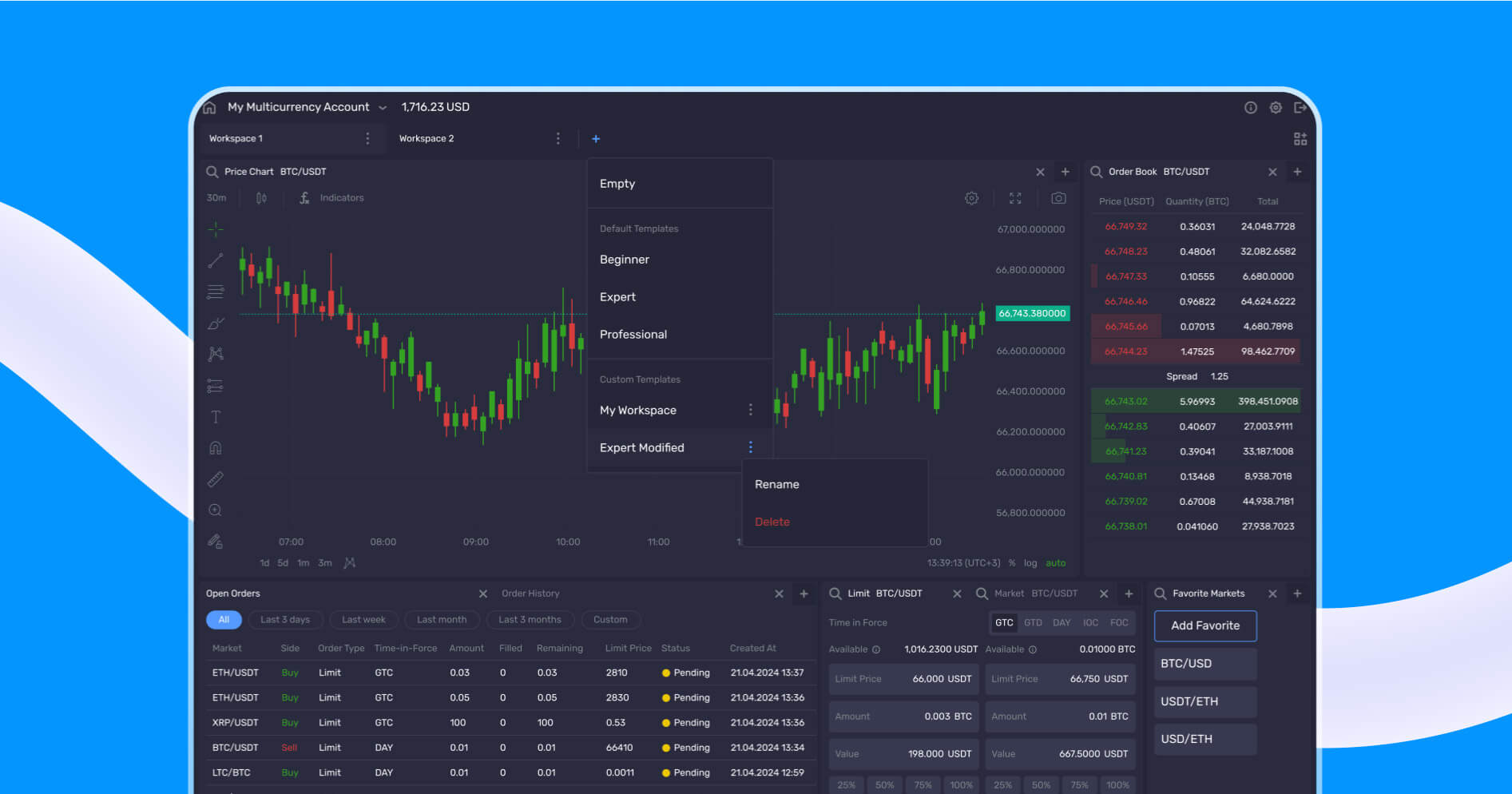
Task: Take a chart snapshot with camera icon
Action: click(1058, 198)
